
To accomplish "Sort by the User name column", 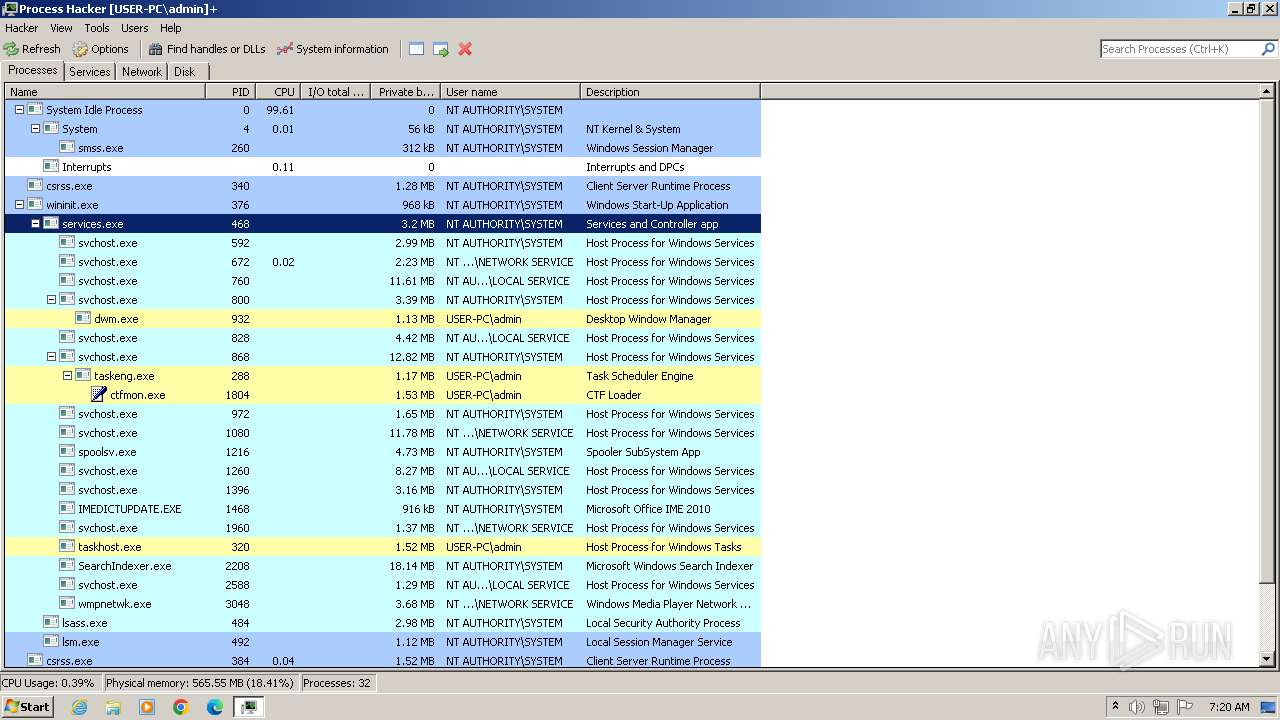I will (510, 92).
